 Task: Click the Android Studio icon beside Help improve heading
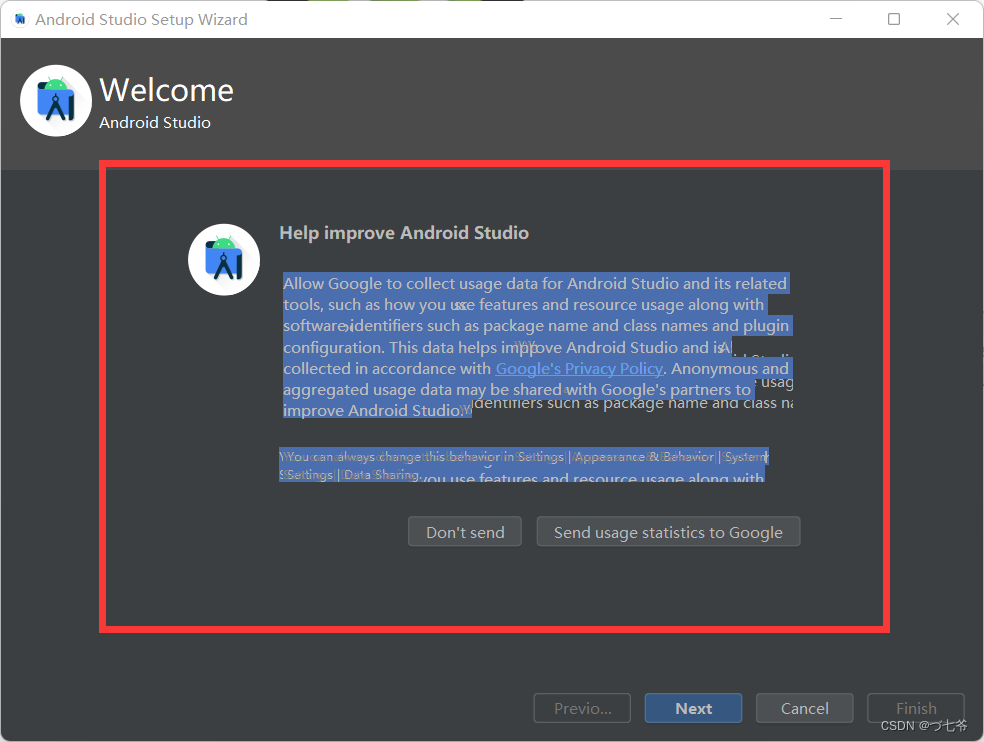(x=224, y=260)
